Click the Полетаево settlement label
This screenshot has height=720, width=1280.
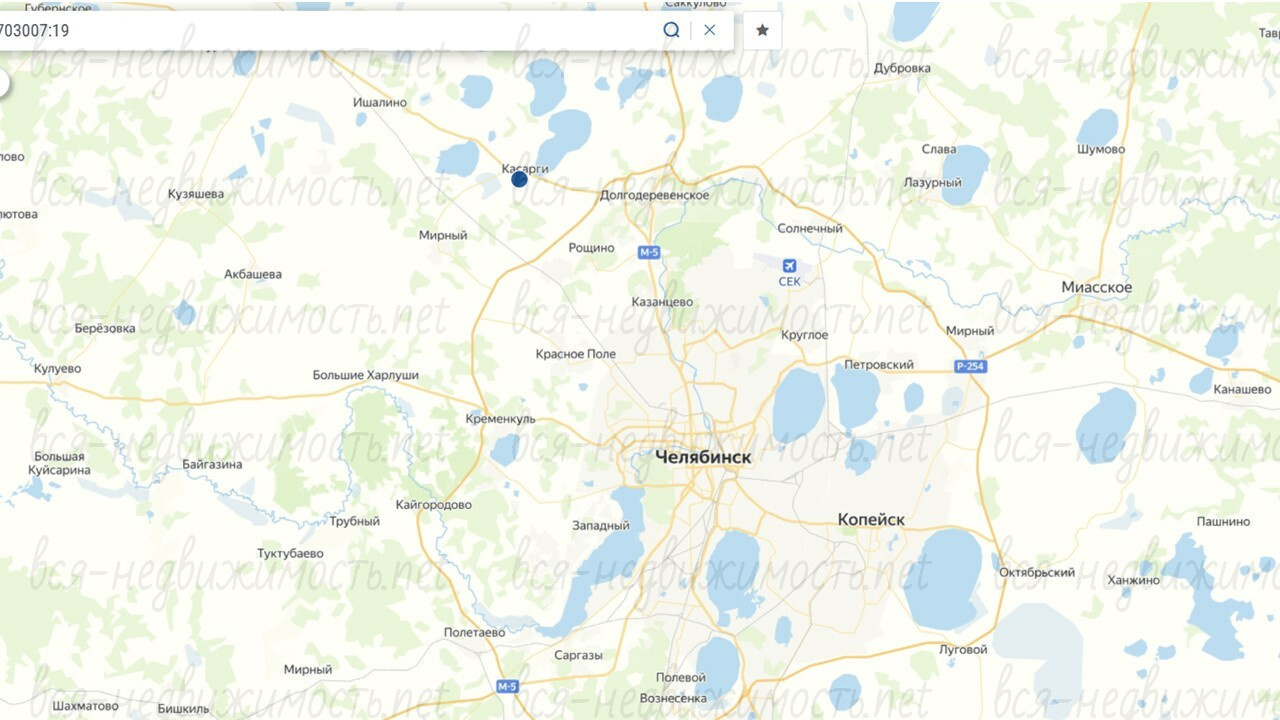tap(475, 632)
